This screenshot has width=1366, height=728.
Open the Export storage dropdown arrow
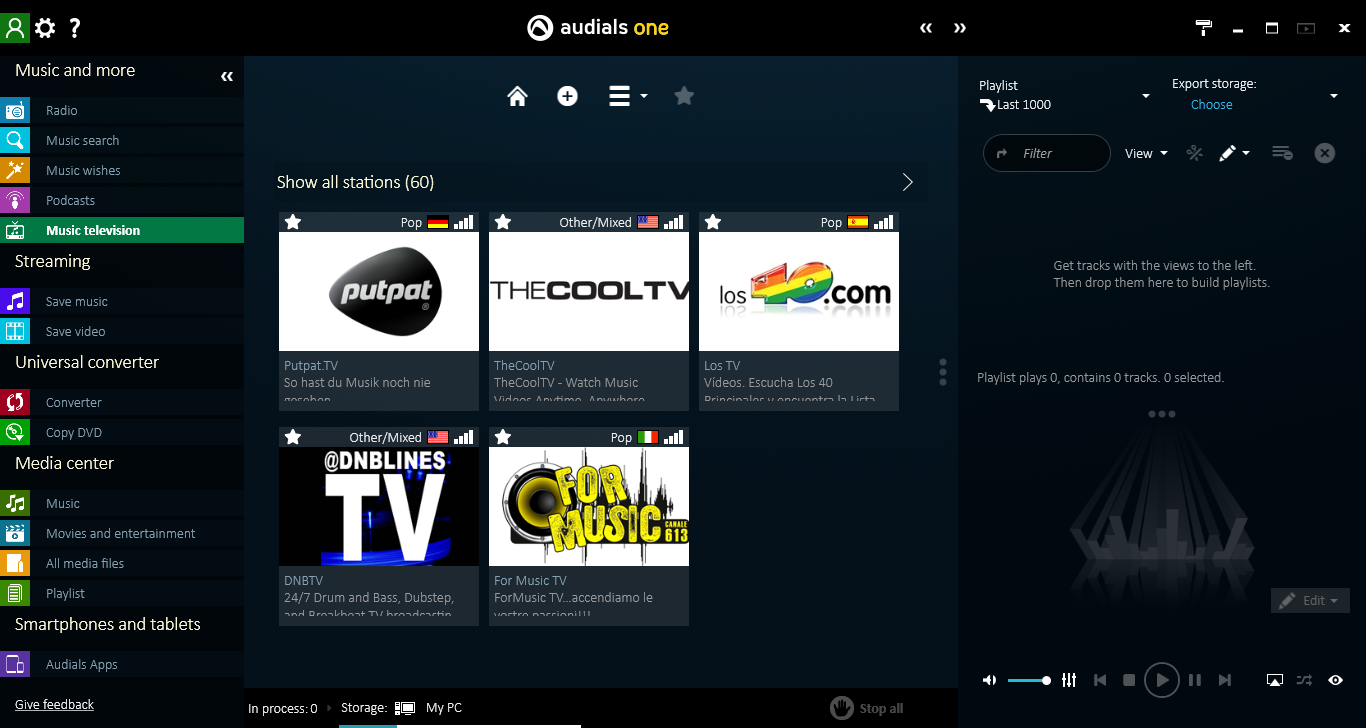(1333, 96)
